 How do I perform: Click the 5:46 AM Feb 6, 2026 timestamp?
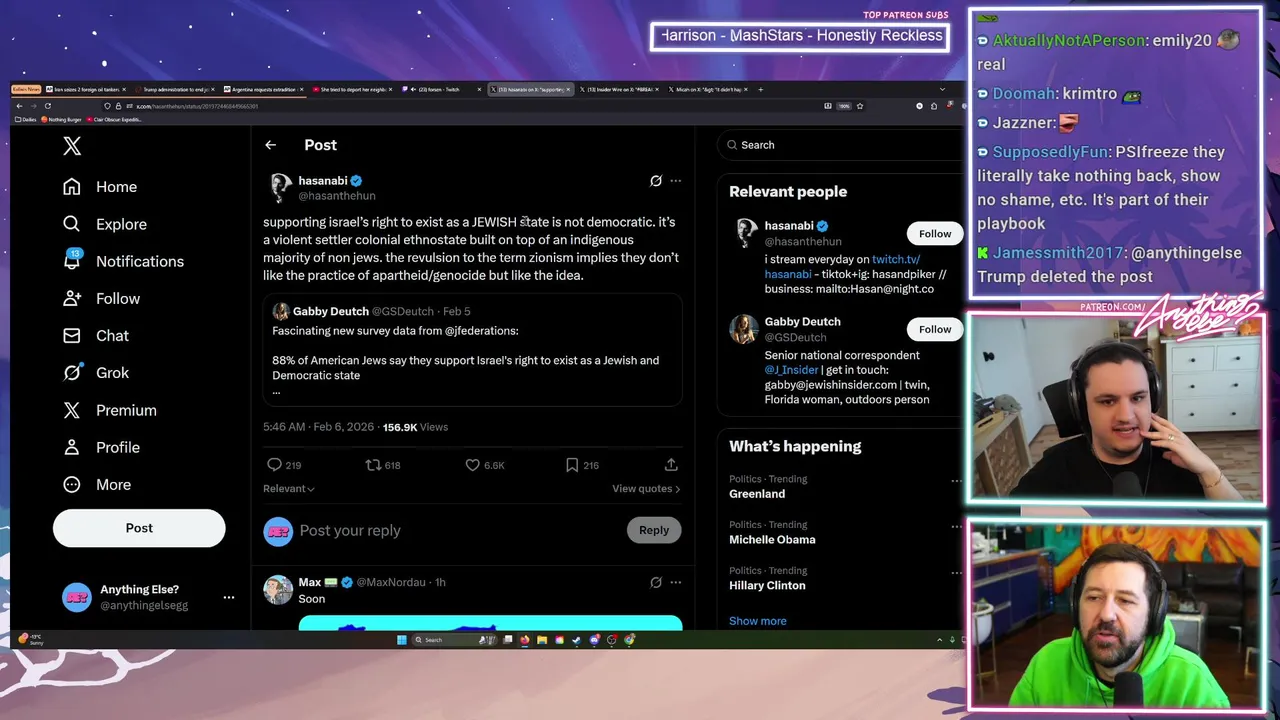[x=318, y=427]
